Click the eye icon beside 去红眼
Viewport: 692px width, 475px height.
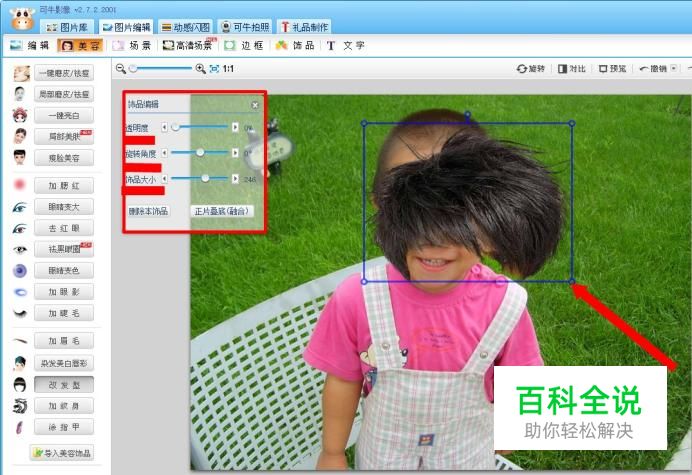(x=19, y=228)
